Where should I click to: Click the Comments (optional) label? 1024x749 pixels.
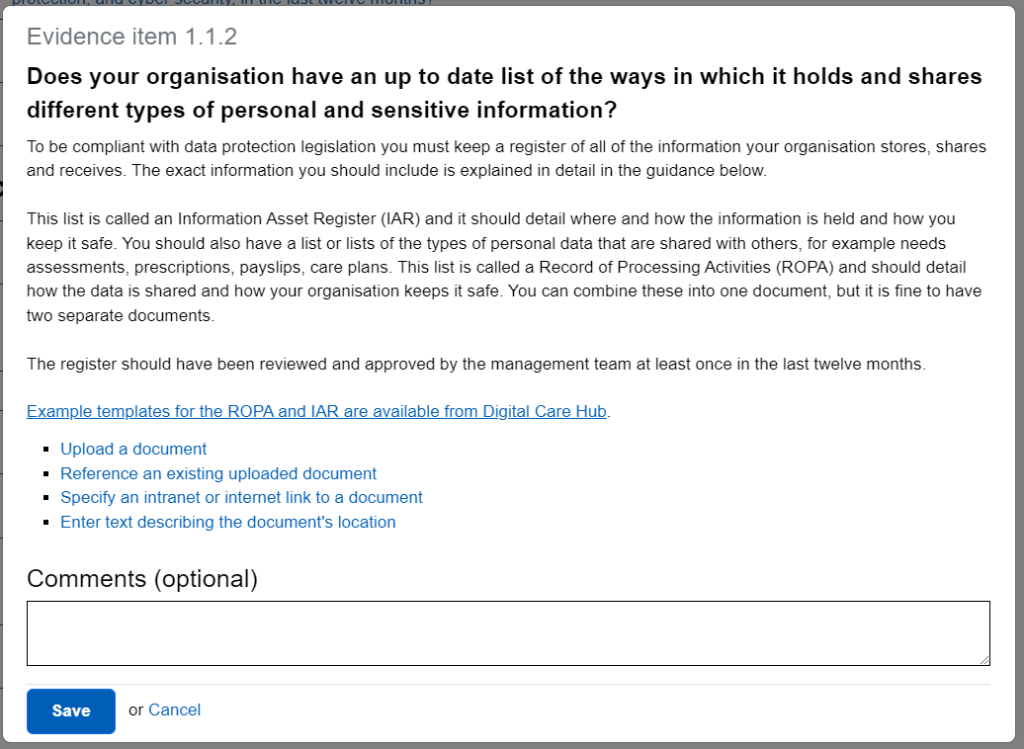[142, 579]
